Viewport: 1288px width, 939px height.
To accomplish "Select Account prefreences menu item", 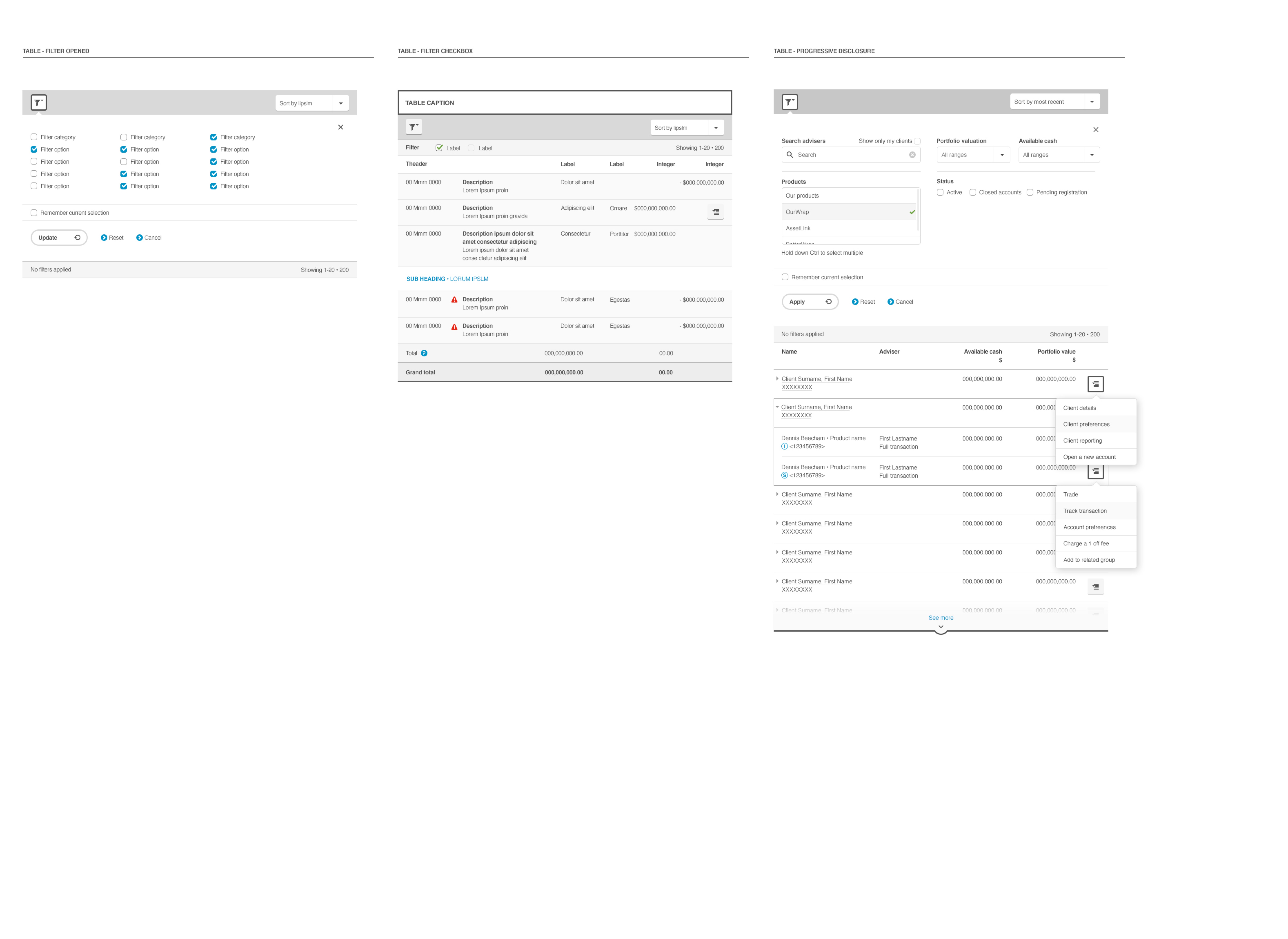I will (1096, 527).
